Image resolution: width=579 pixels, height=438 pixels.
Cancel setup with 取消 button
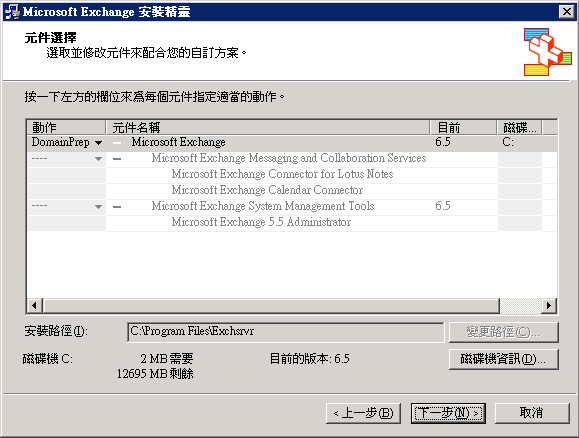tap(532, 413)
